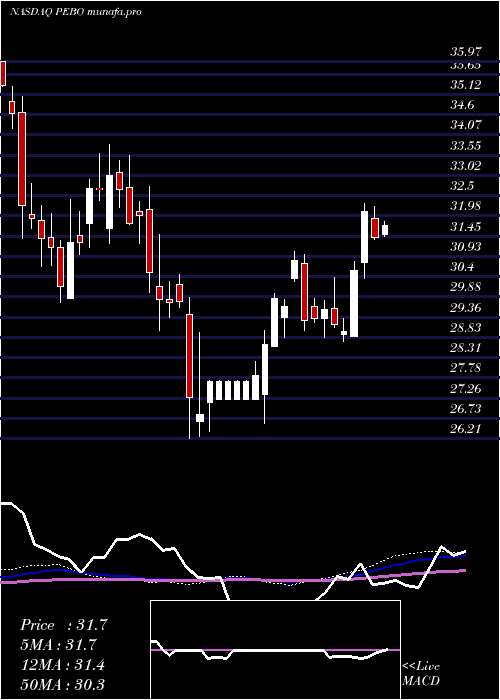Click the 26.73 price axis label

[x=466, y=409]
